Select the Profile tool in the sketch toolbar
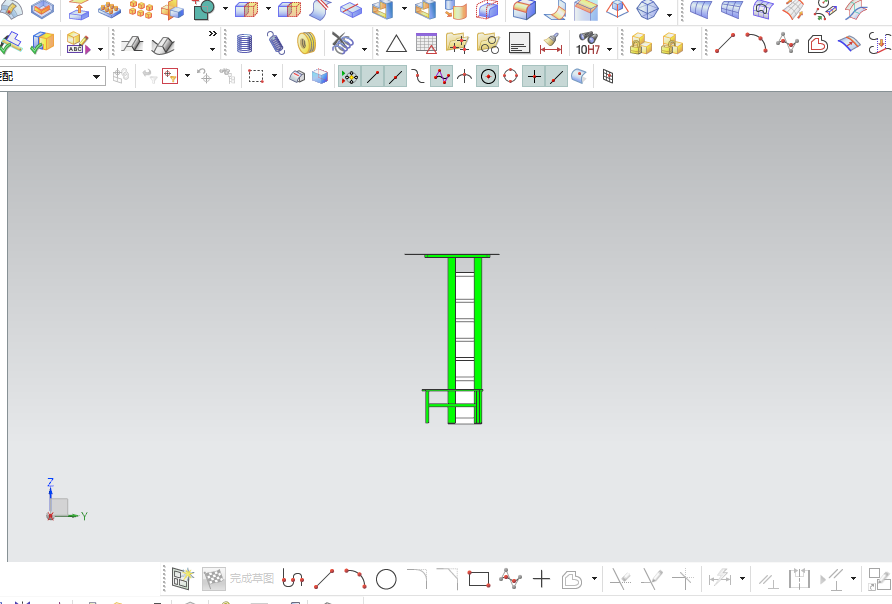 click(x=293, y=580)
